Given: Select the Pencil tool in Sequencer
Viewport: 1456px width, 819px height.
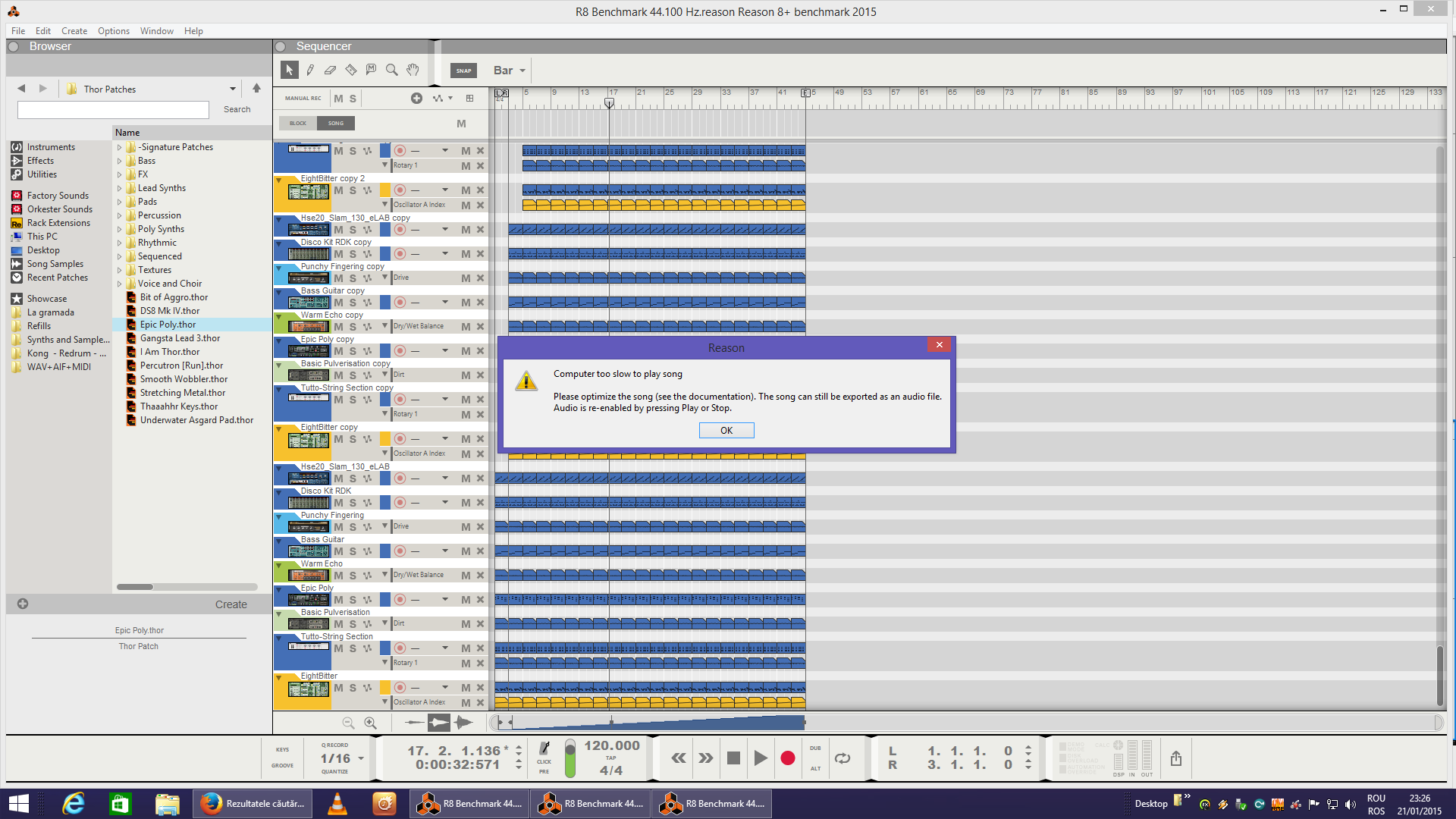Looking at the screenshot, I should click(310, 70).
